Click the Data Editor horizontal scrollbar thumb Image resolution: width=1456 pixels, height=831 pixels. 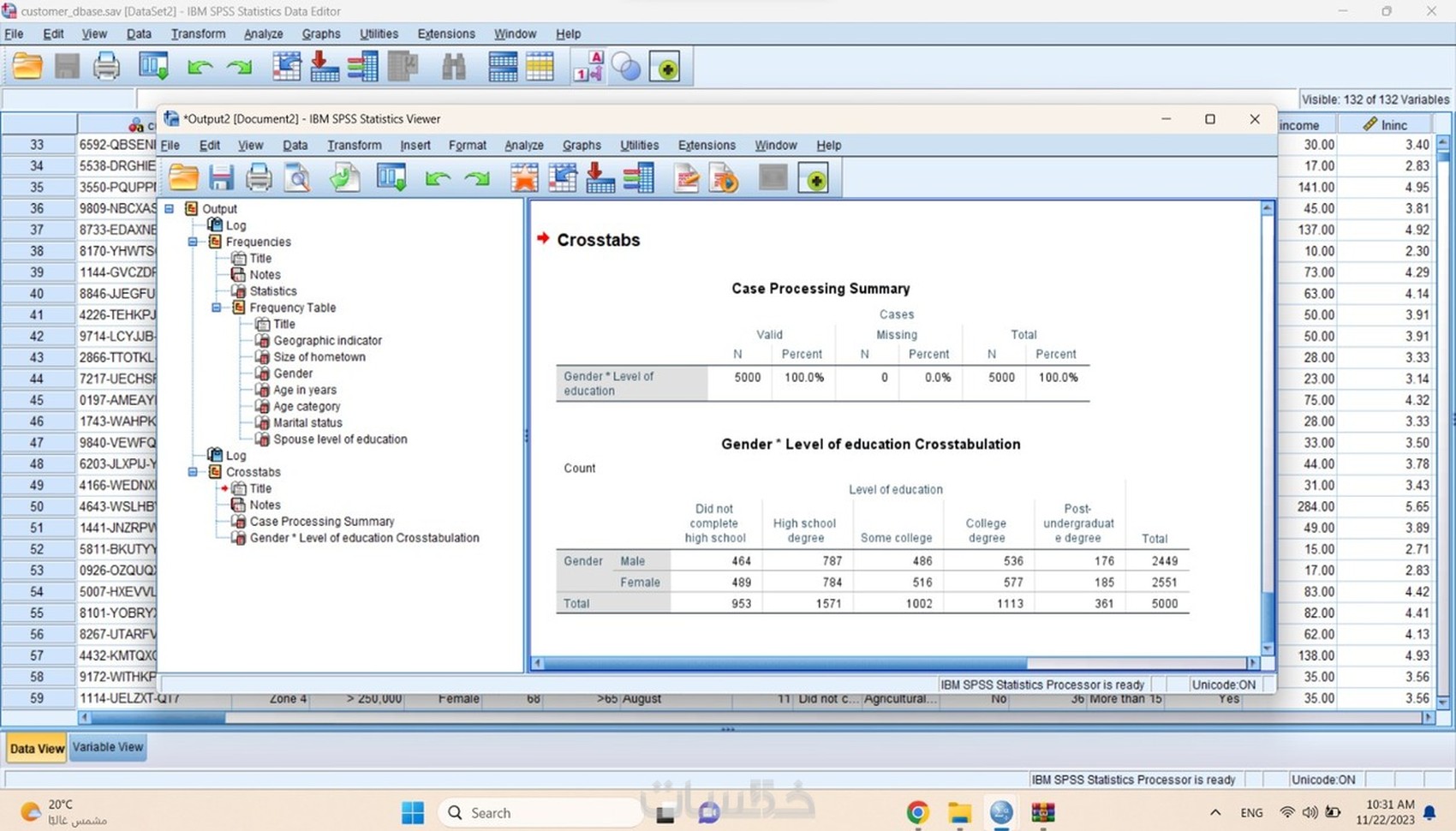point(158,718)
